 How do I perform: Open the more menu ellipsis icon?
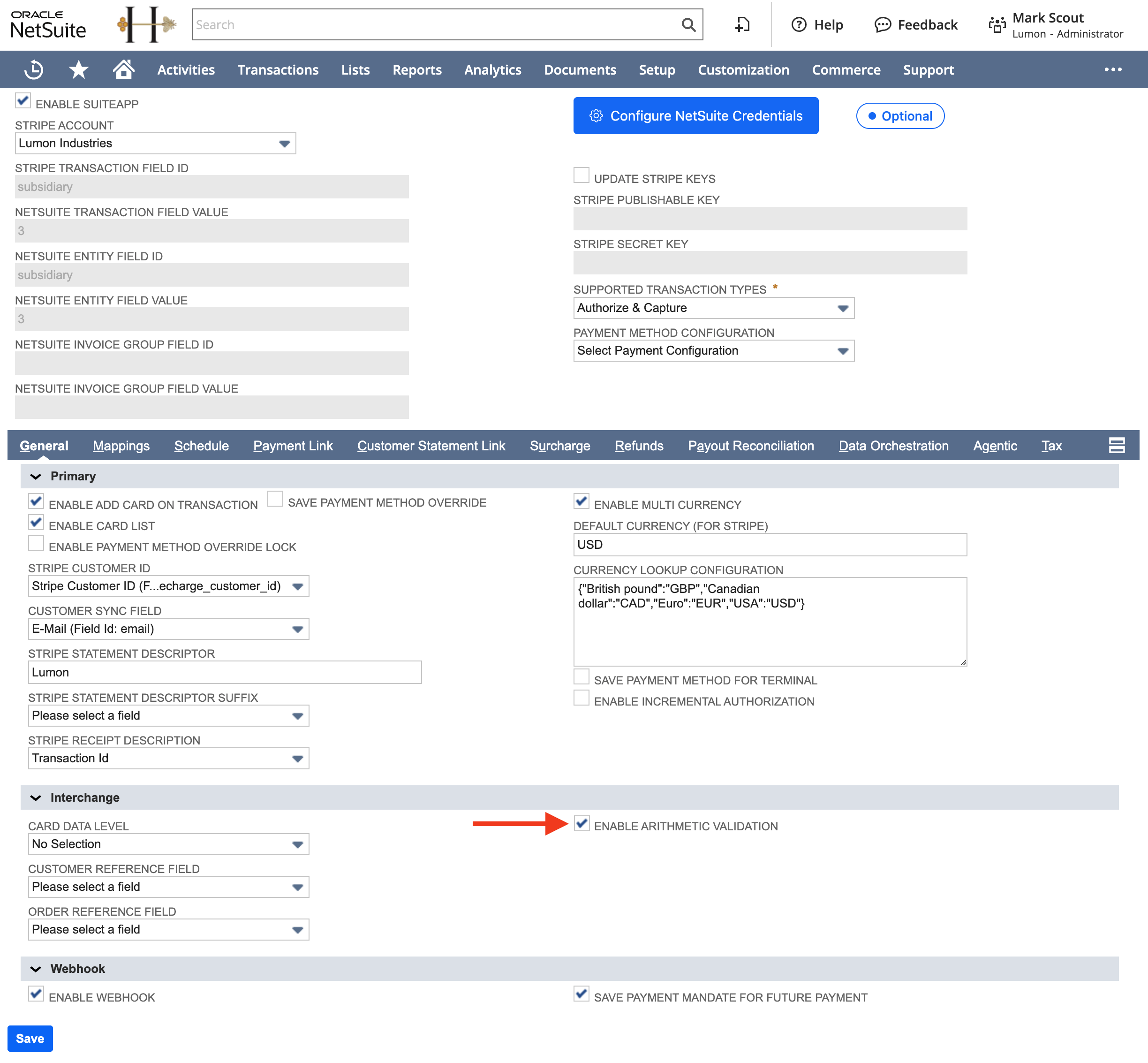[x=1113, y=69]
